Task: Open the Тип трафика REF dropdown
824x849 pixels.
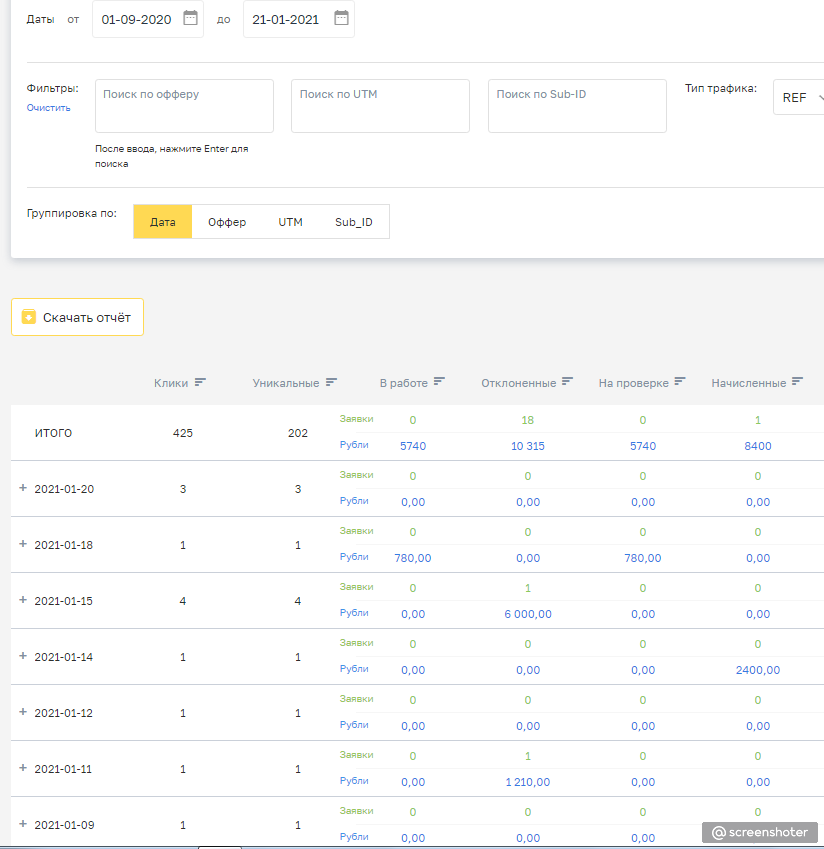Action: pyautogui.click(x=800, y=98)
